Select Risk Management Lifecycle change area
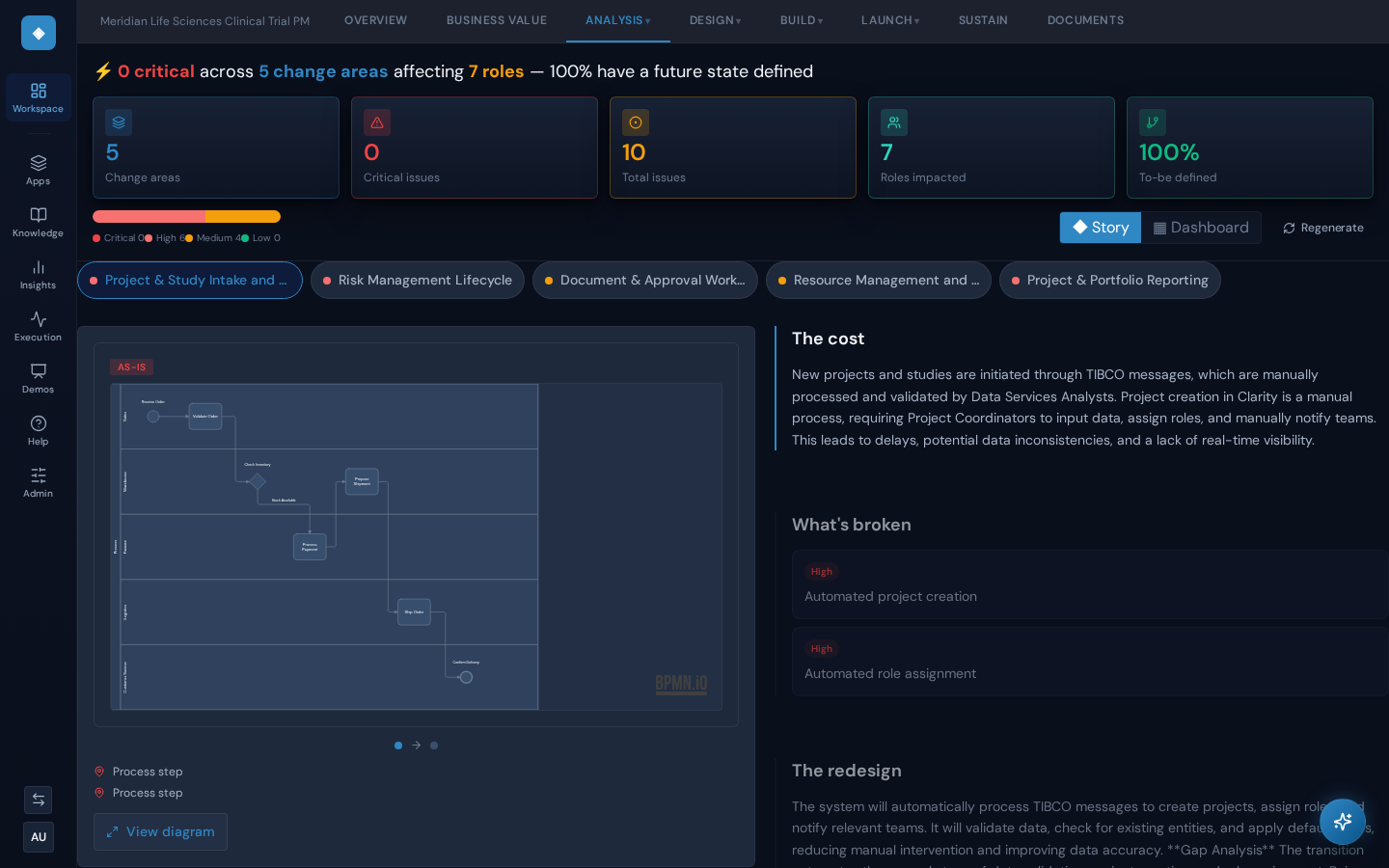 [418, 280]
